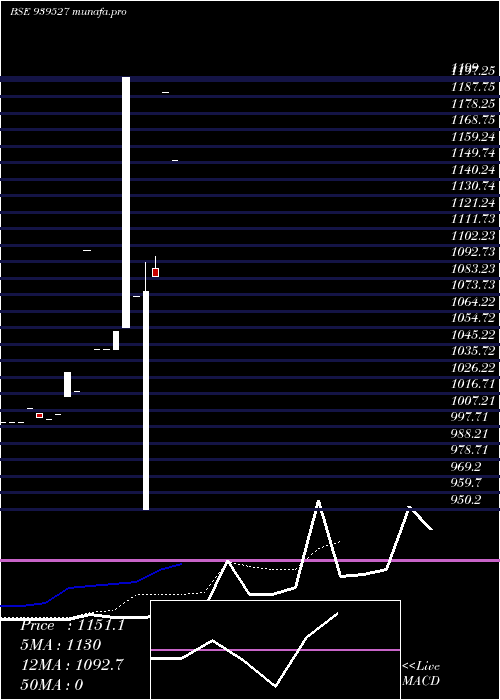Screen dimensions: 500x700
Task: Click the 959.7 price axis label
Action: click(x=466, y=483)
